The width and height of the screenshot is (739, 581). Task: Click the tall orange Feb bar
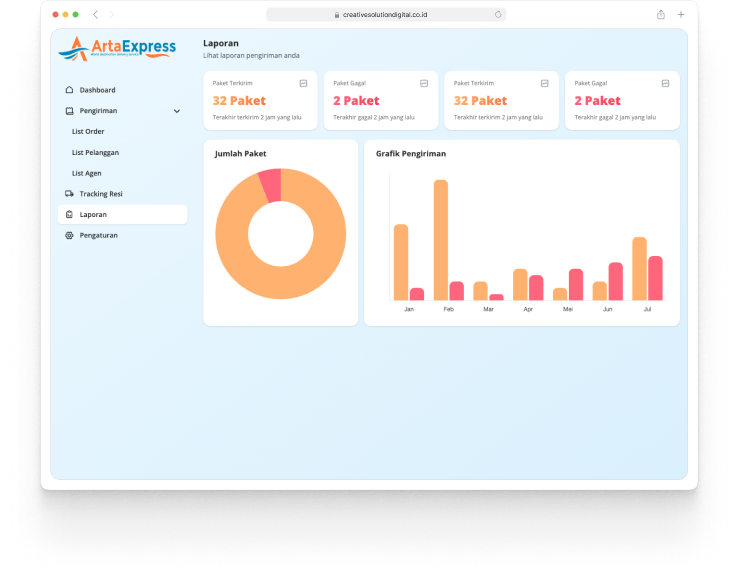click(x=440, y=240)
